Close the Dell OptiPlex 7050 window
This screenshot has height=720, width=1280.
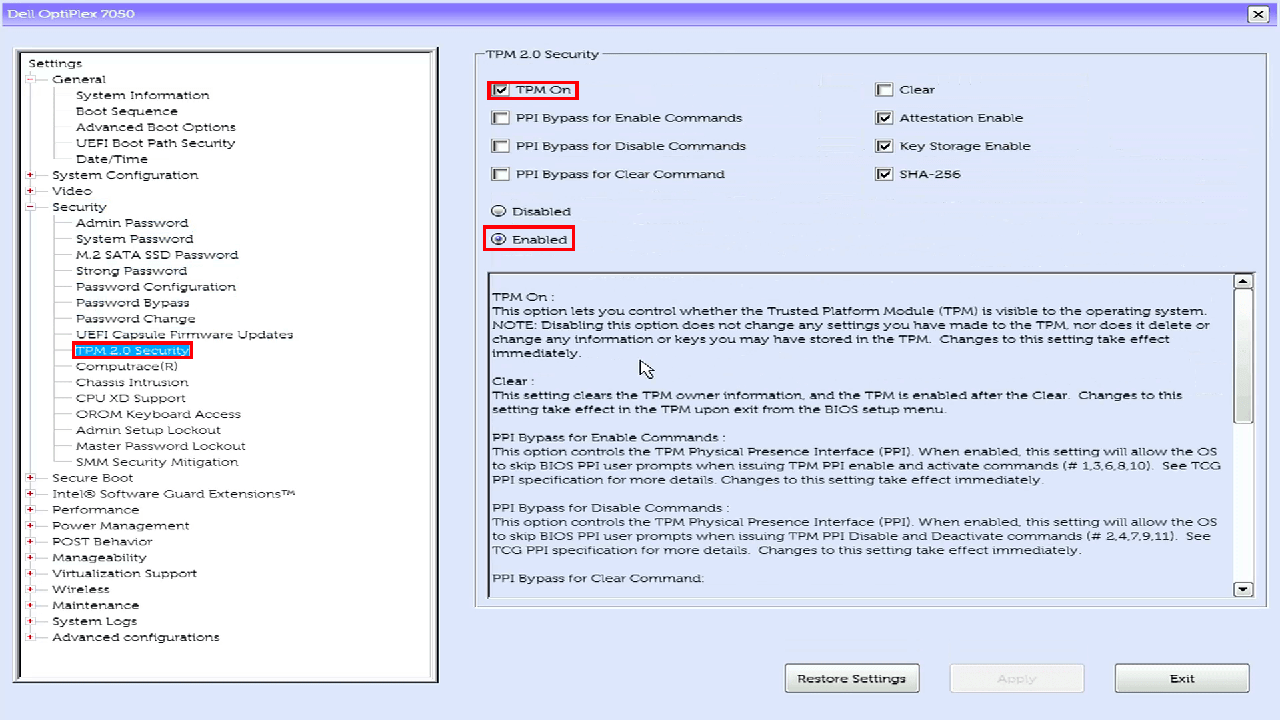[x=1258, y=14]
